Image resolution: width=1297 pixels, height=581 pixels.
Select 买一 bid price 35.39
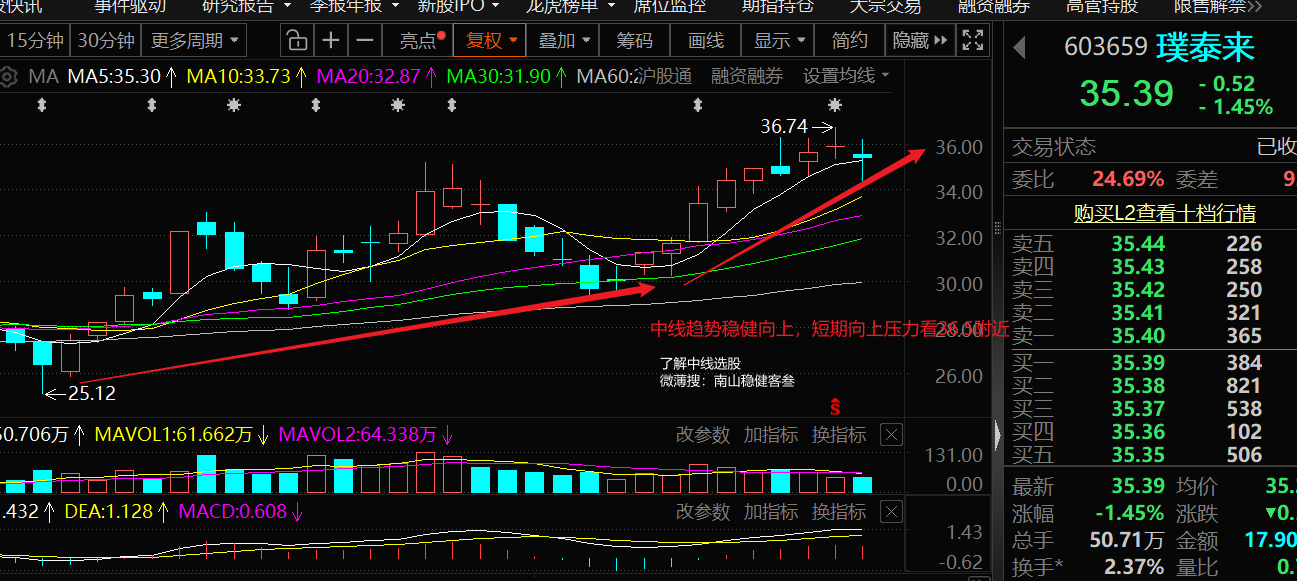[1138, 362]
